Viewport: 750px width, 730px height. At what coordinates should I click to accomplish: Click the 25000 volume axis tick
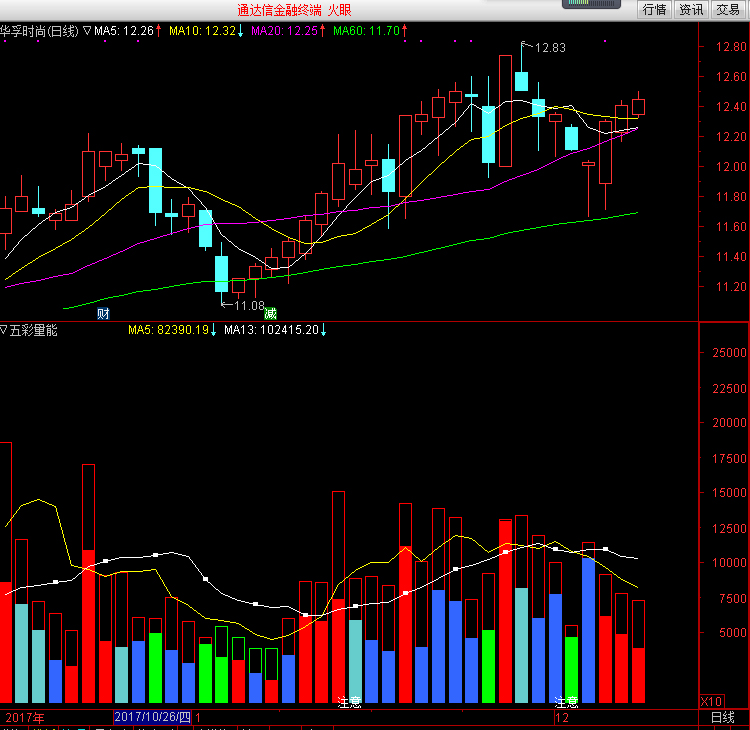click(x=729, y=353)
